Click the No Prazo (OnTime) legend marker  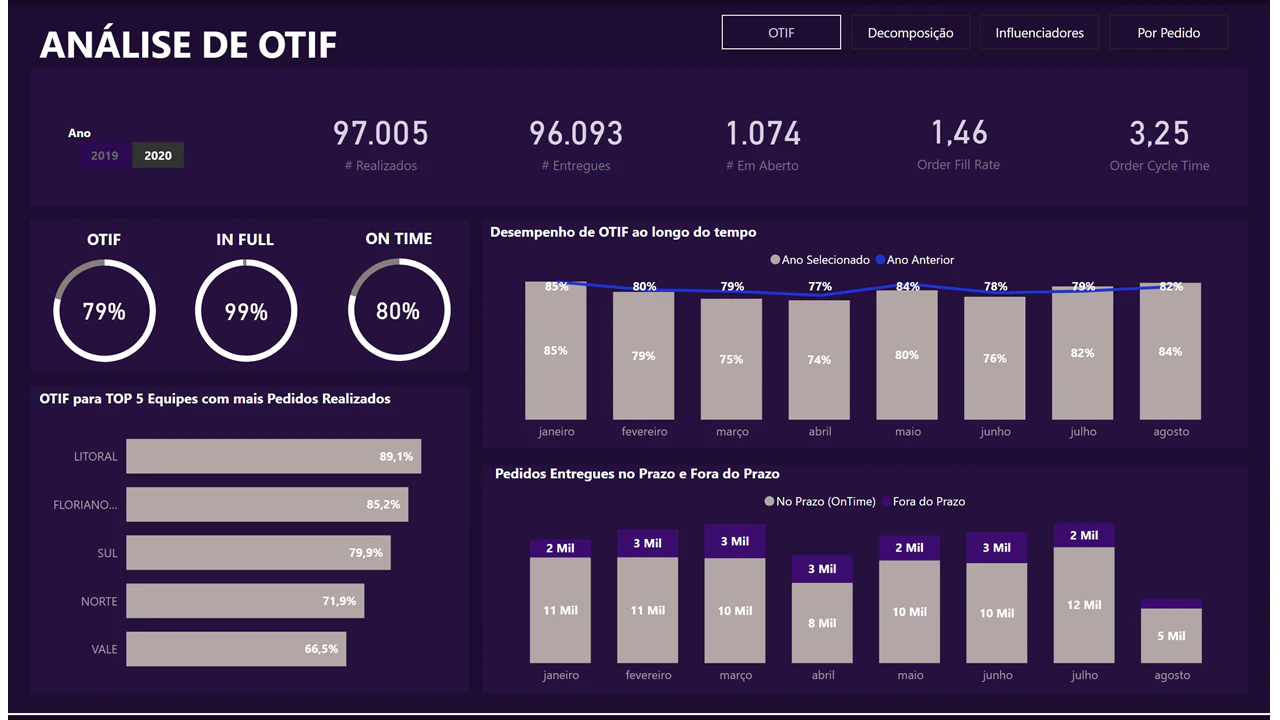pos(769,502)
